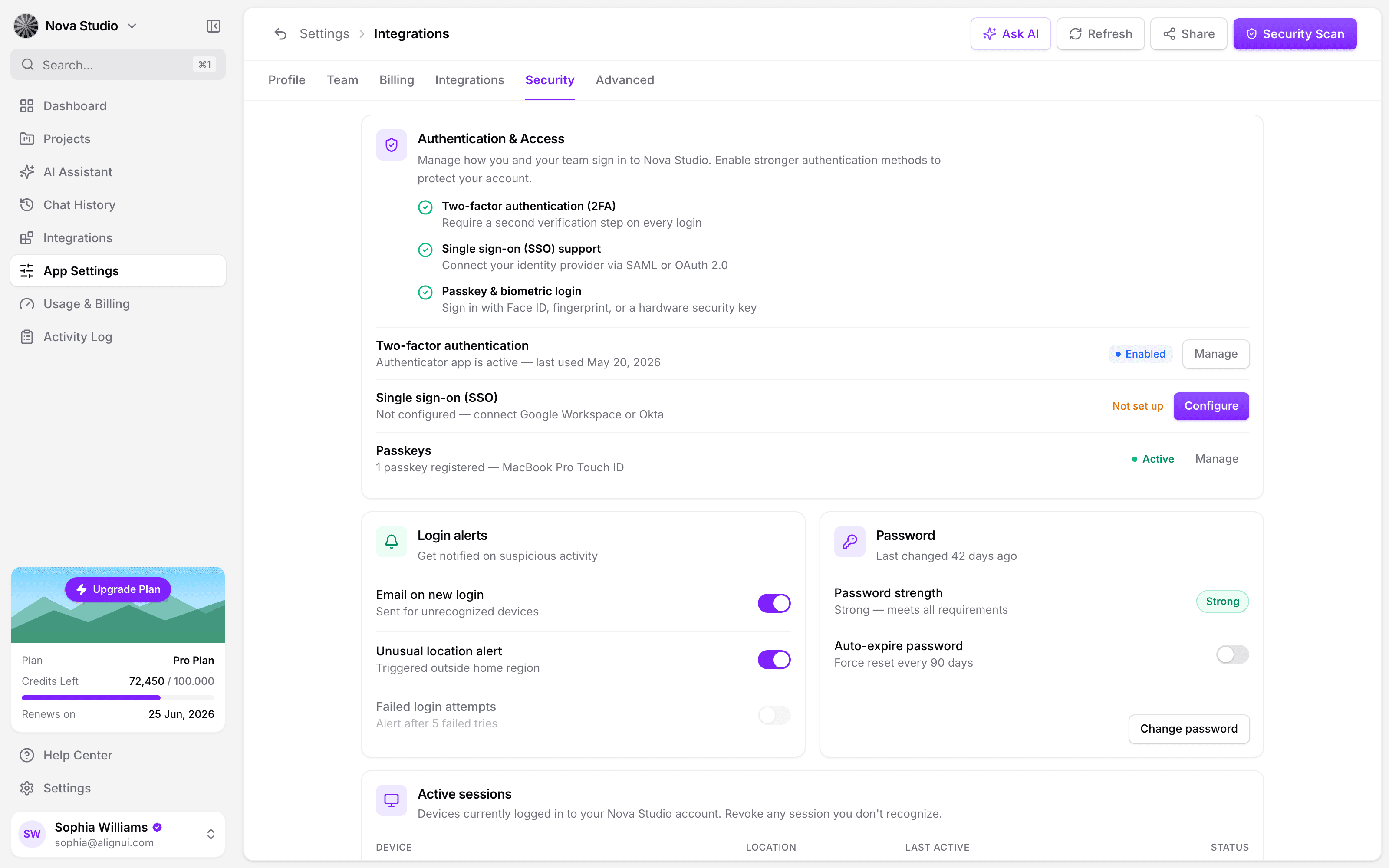Open Usage & Billing in sidebar
The image size is (1389, 868).
pyautogui.click(x=118, y=304)
